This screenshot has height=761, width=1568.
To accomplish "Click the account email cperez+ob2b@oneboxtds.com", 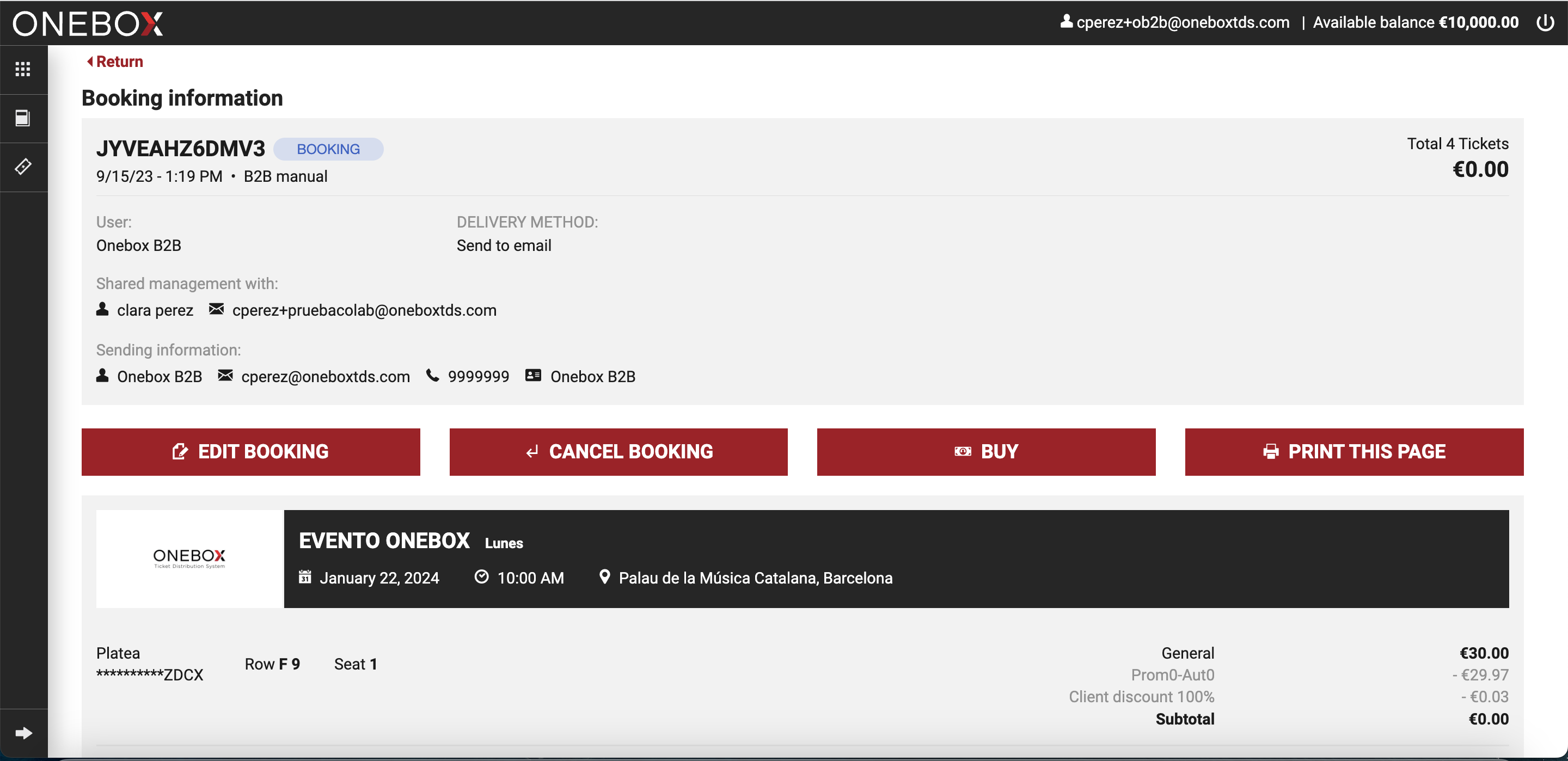I will (x=1183, y=22).
